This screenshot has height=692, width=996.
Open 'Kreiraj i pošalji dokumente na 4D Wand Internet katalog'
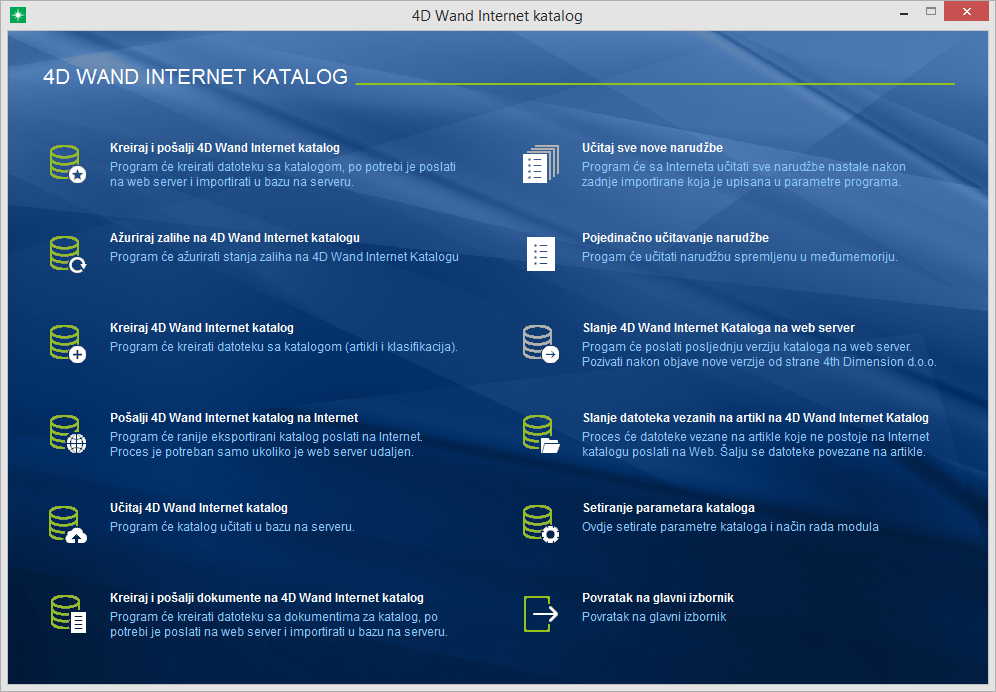[267, 598]
